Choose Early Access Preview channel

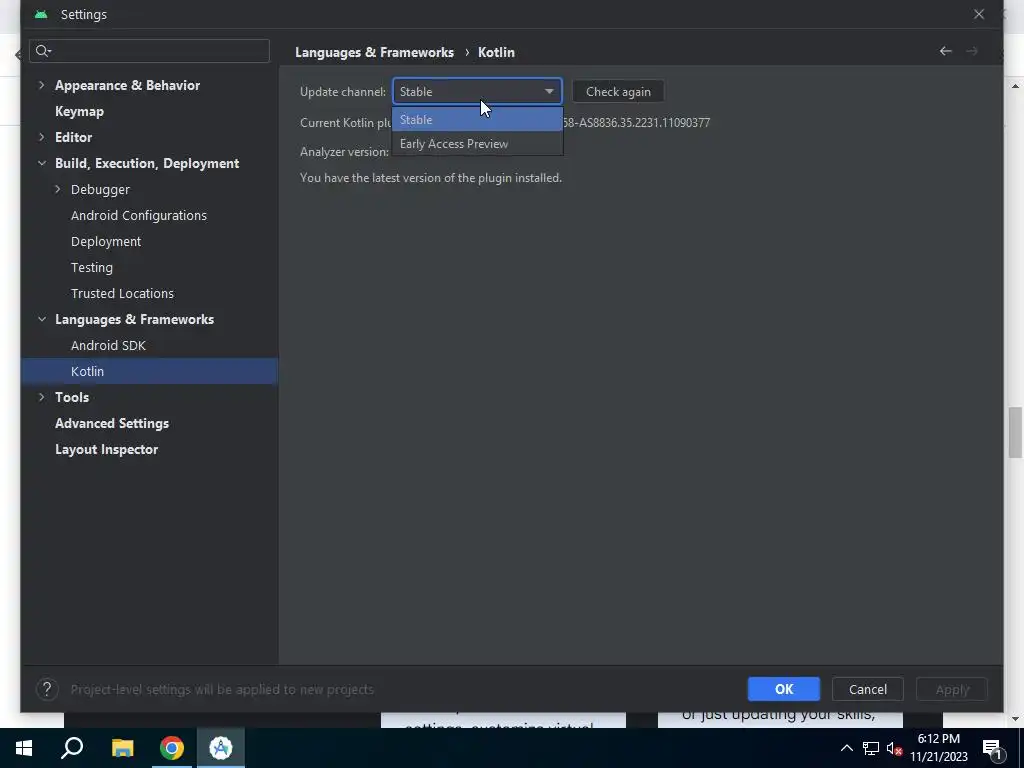coord(477,144)
